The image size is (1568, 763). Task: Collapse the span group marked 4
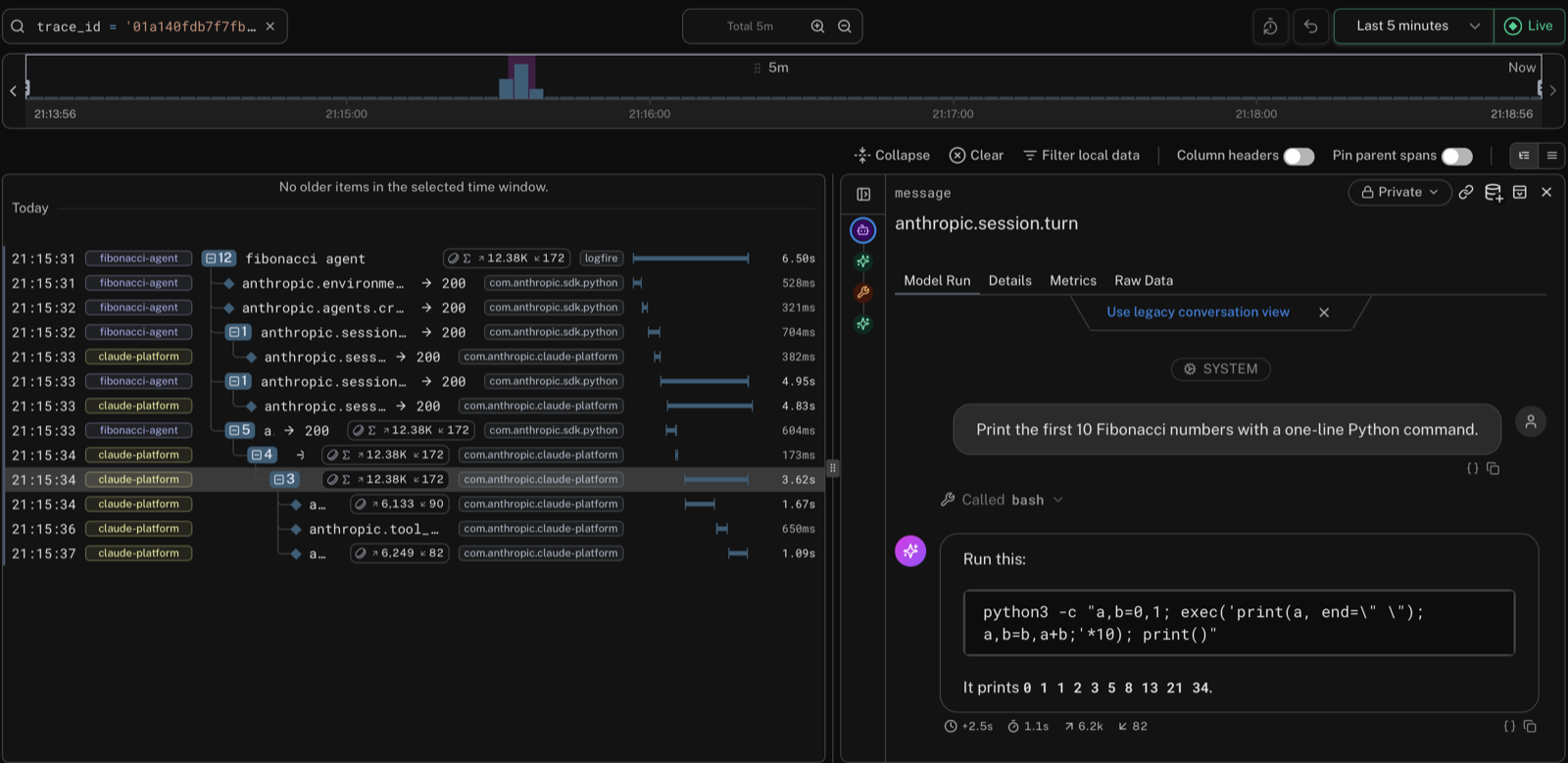pos(263,454)
